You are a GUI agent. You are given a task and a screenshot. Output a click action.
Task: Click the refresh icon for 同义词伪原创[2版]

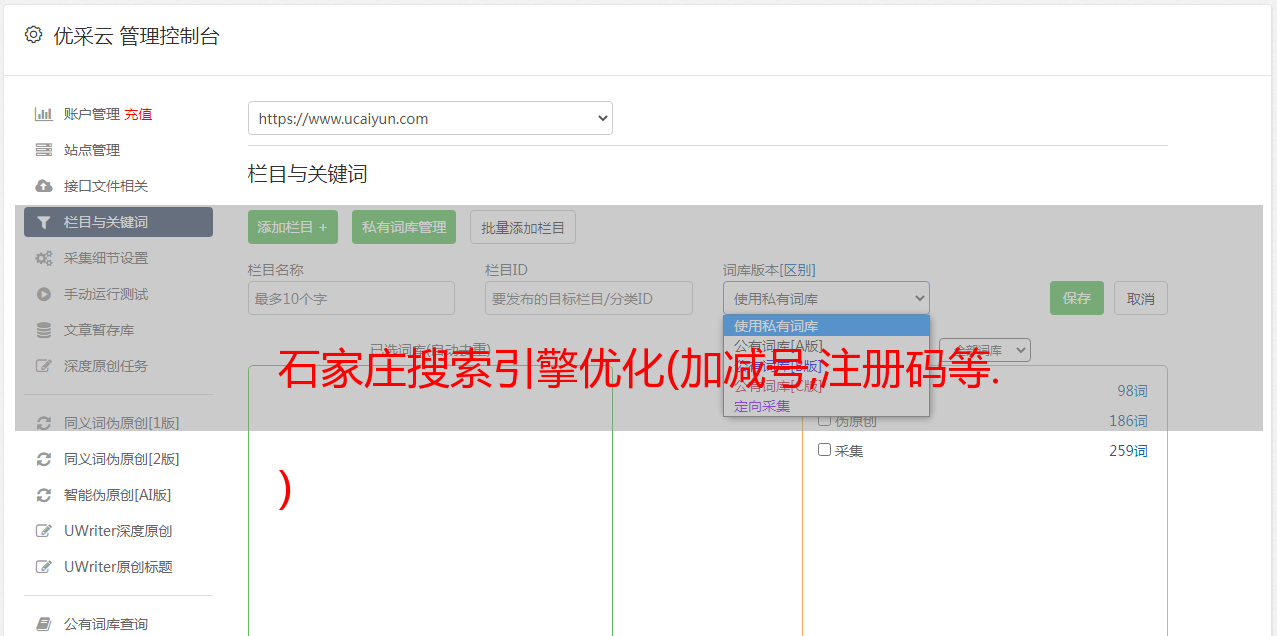tap(43, 459)
